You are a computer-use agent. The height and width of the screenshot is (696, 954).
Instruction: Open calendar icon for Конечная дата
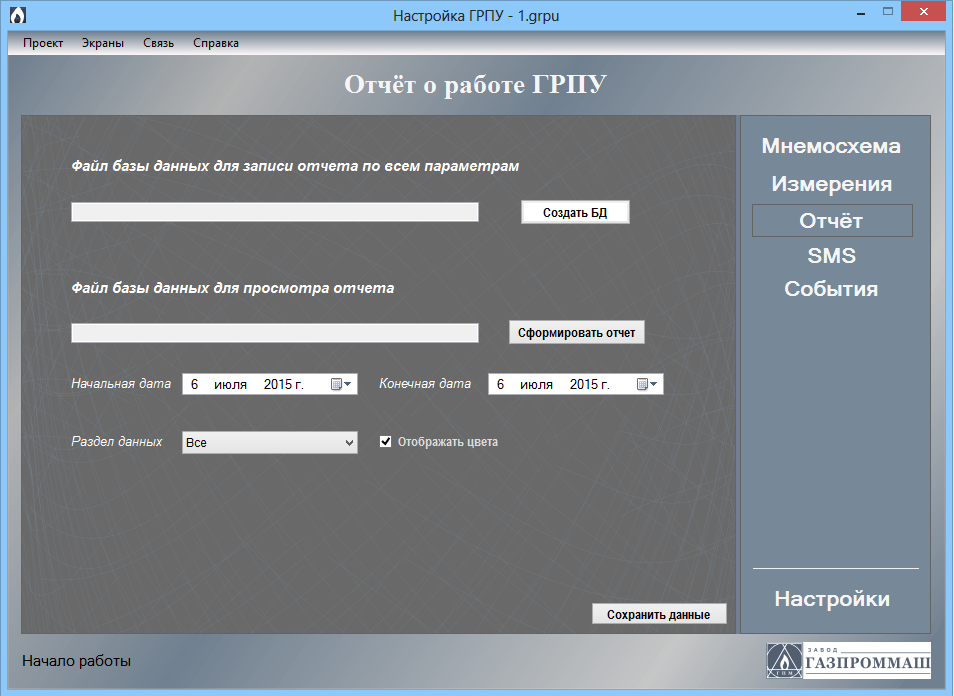click(x=648, y=384)
